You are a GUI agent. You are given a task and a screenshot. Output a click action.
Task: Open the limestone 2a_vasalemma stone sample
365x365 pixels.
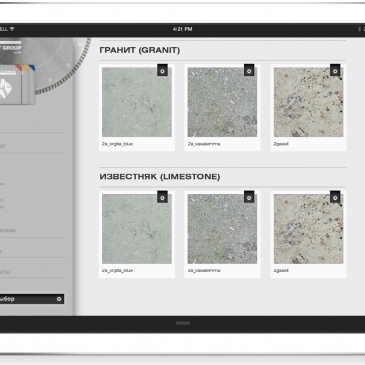click(x=222, y=229)
